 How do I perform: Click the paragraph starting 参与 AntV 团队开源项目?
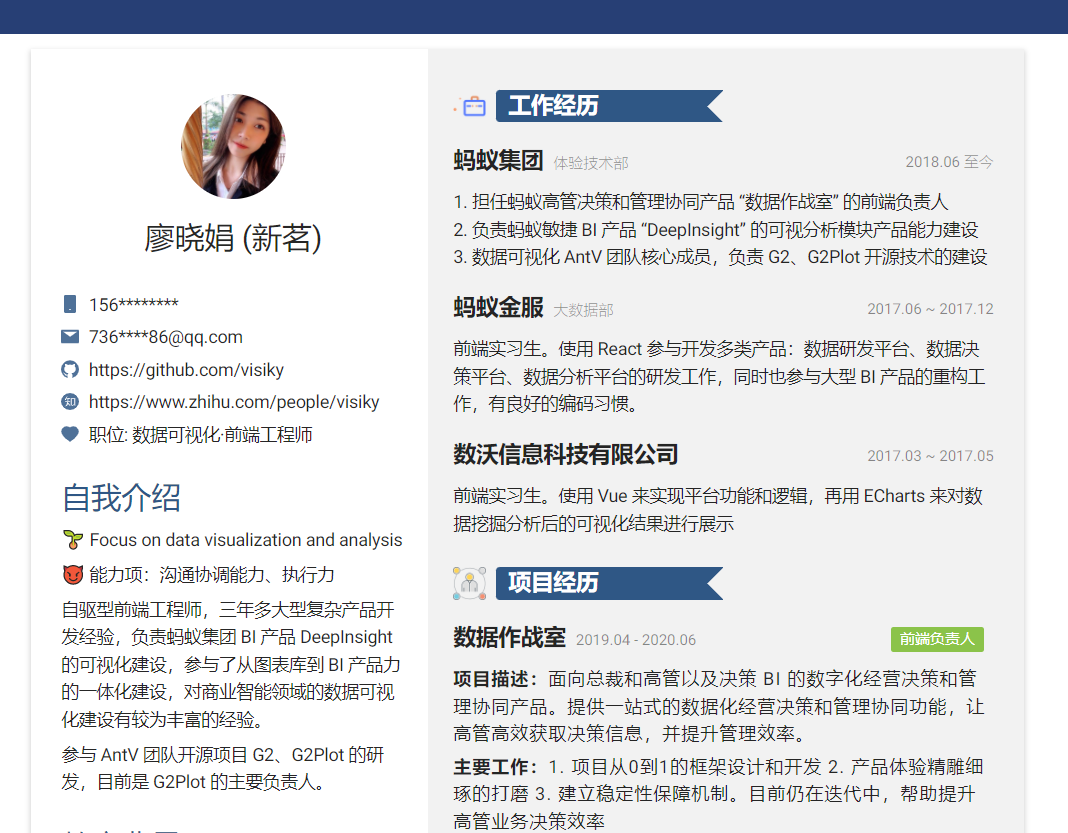coord(223,768)
